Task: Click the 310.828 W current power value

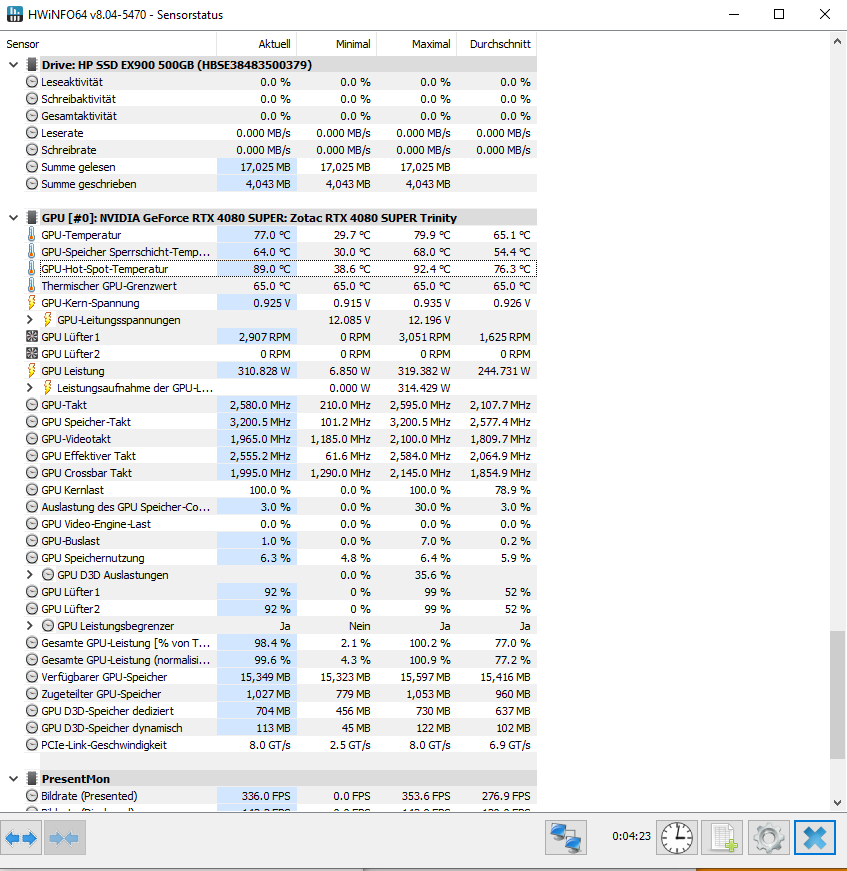Action: [264, 371]
